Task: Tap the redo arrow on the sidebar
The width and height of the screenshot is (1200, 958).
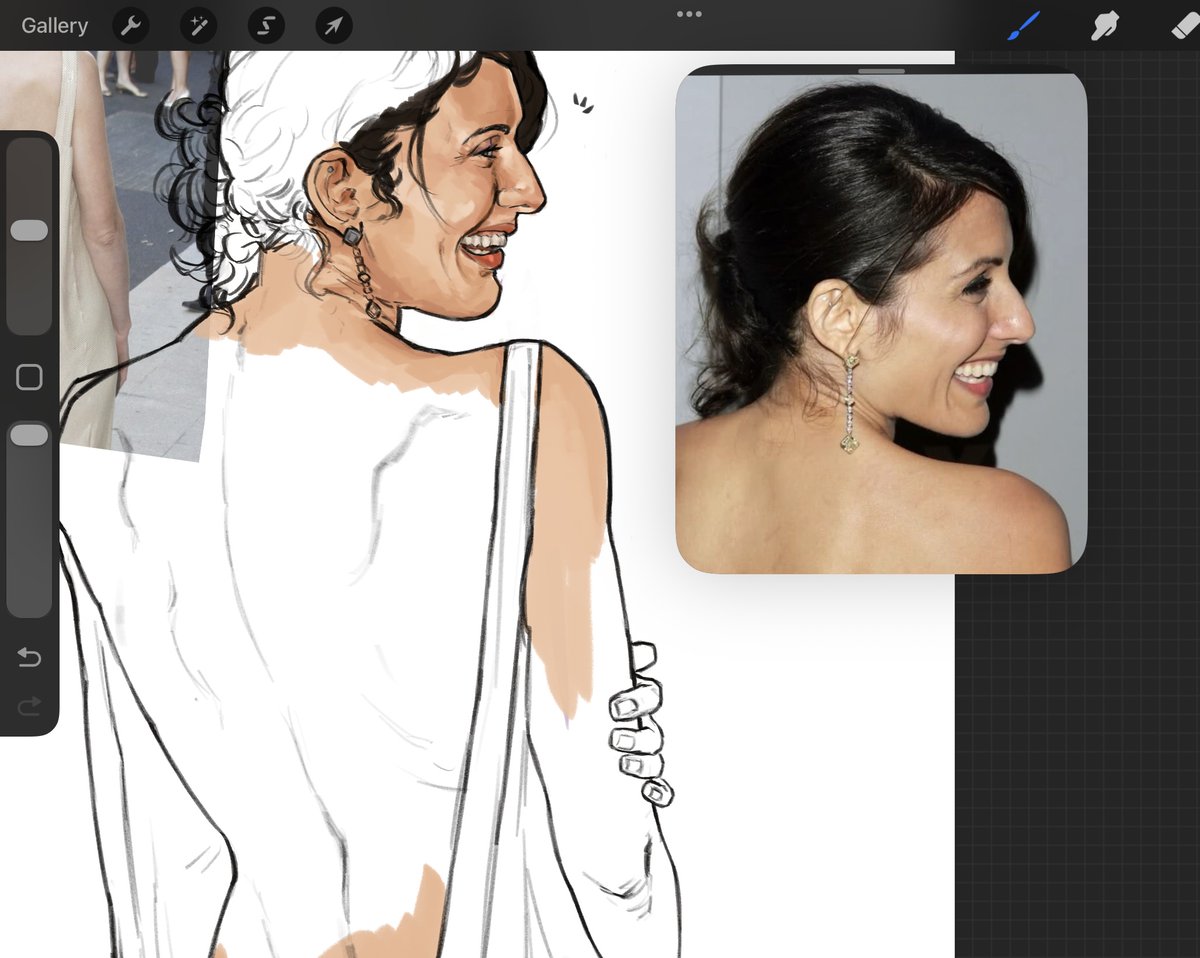Action: [30, 706]
